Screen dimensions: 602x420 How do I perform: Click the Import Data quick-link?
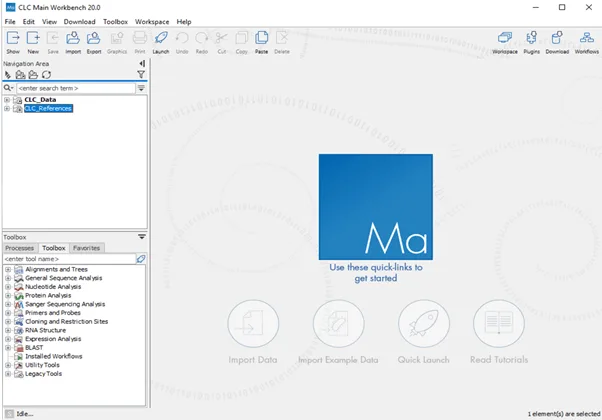[253, 332]
